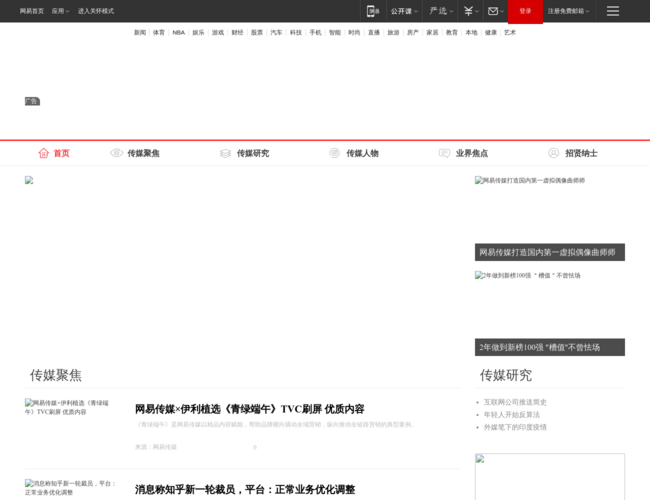Open 年轻人开始反算法 article

[x=512, y=415]
